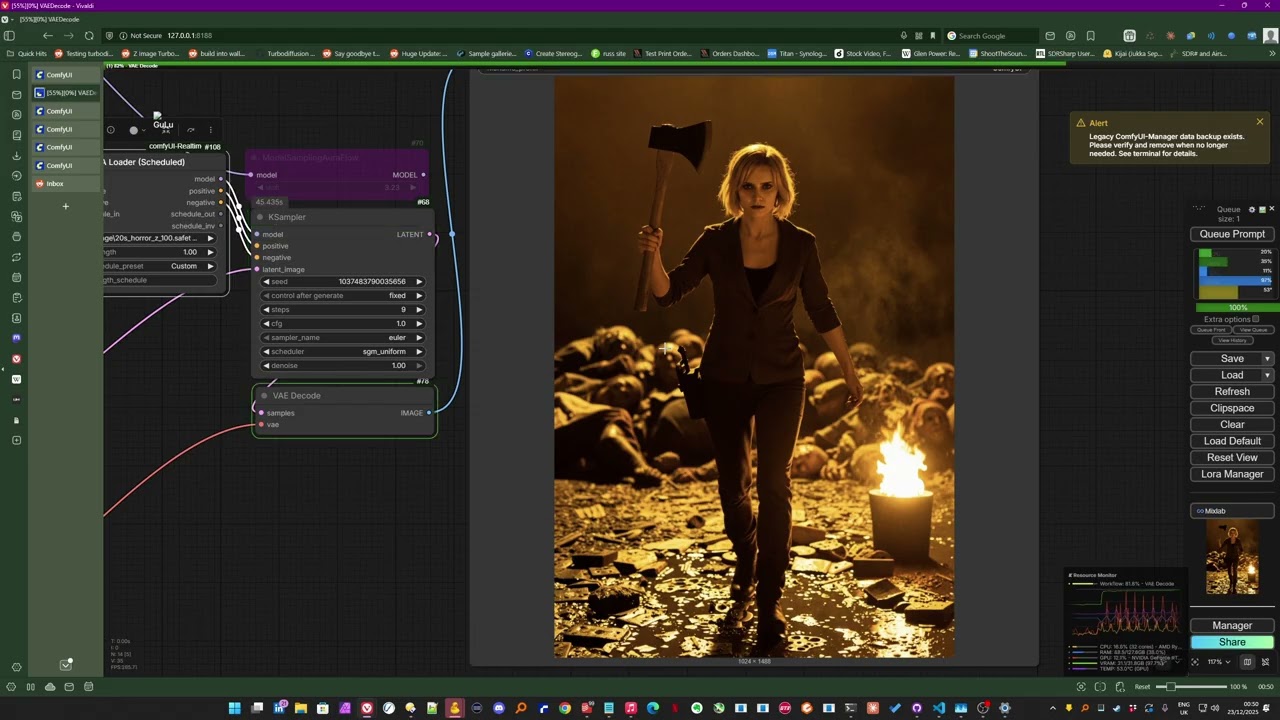Open ComfyUI queue settings gear icon

tap(1251, 210)
